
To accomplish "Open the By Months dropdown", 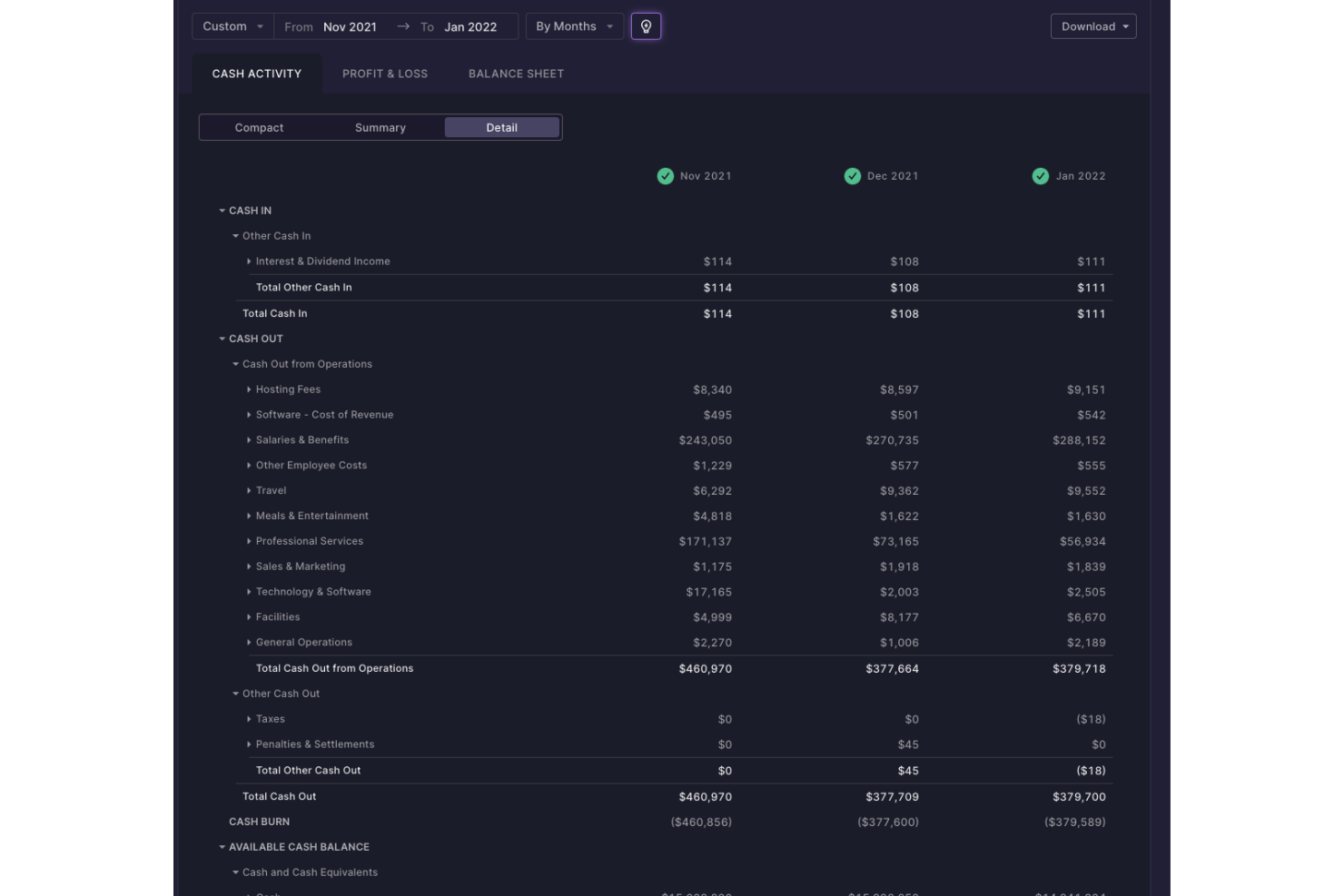I will click(x=574, y=26).
